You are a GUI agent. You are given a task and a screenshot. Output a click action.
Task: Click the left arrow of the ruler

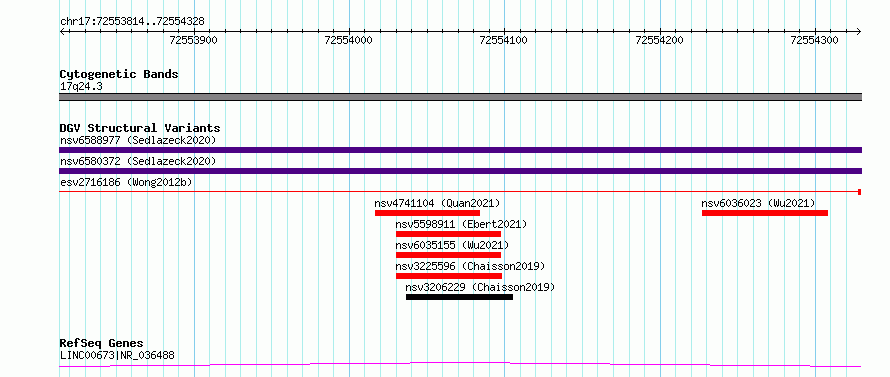point(62,31)
